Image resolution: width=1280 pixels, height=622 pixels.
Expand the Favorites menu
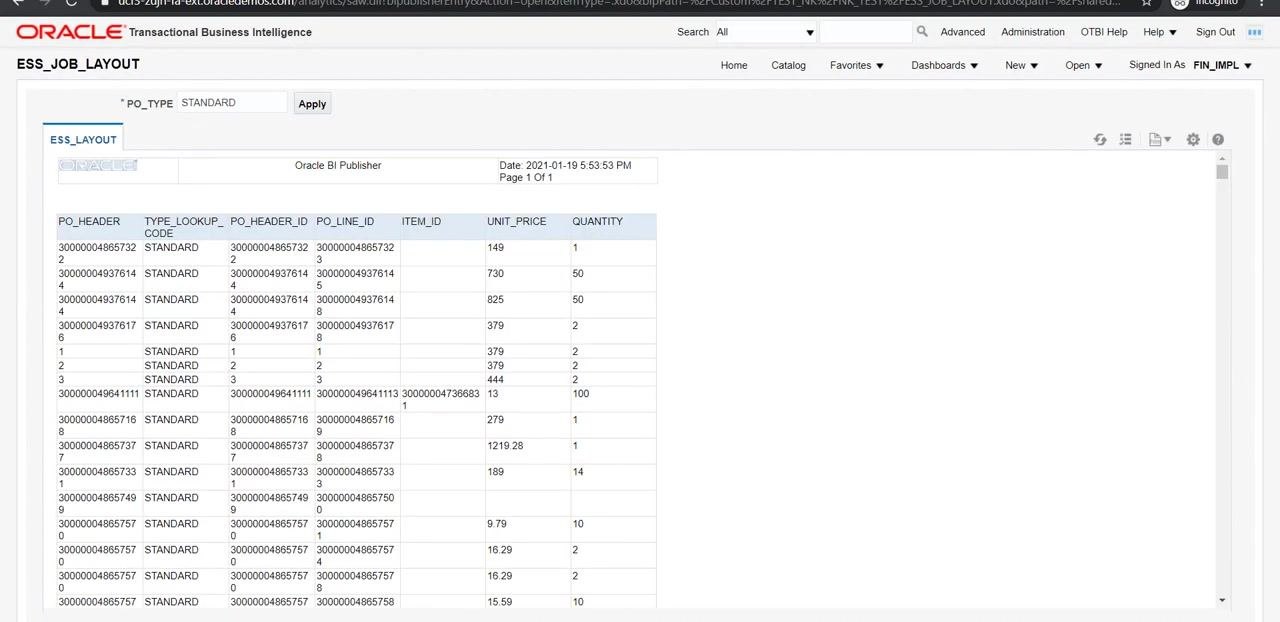(857, 66)
